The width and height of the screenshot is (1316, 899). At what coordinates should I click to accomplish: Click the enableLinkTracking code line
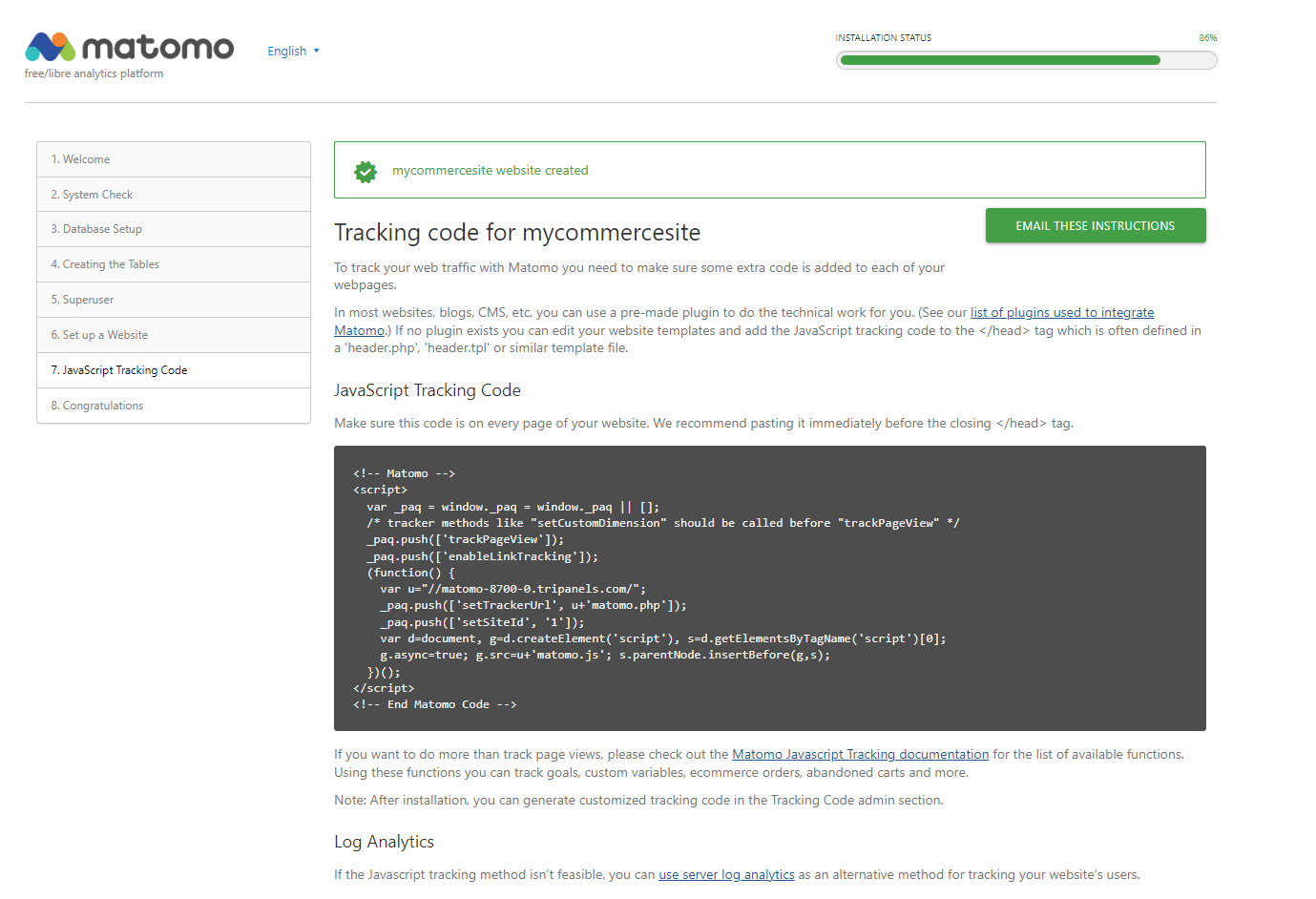(482, 556)
